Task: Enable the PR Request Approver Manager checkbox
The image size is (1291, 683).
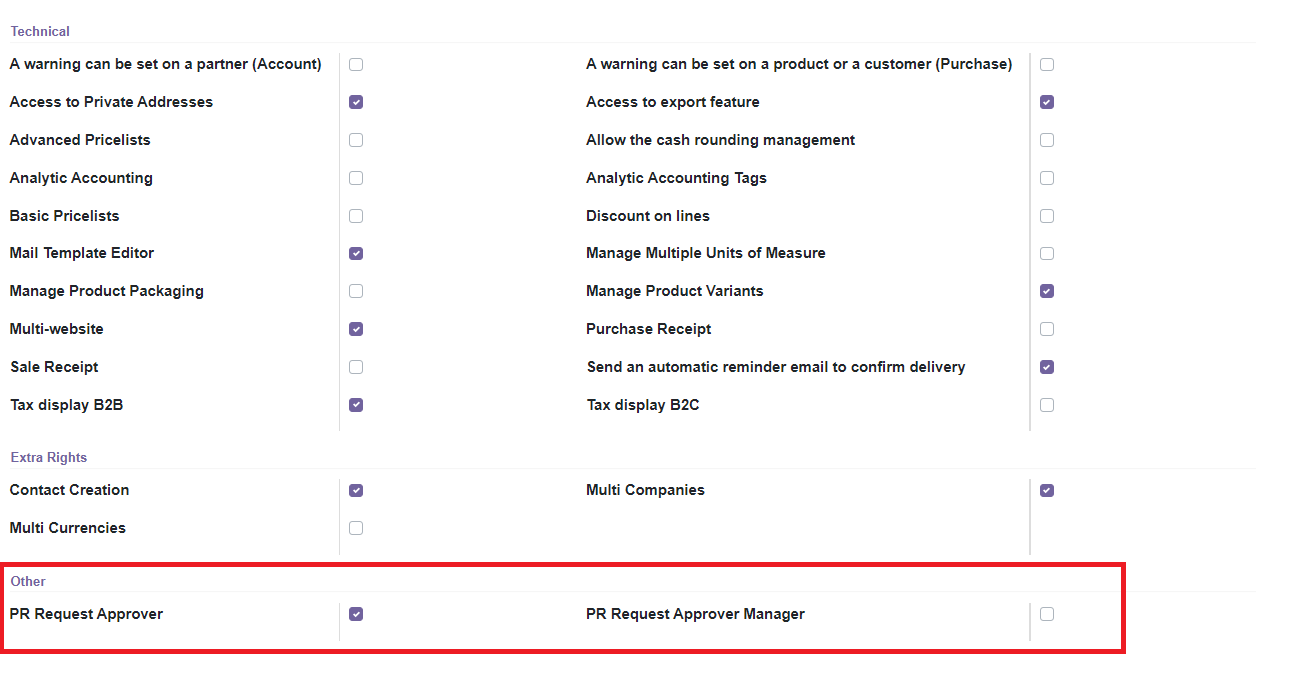Action: pos(1047,614)
